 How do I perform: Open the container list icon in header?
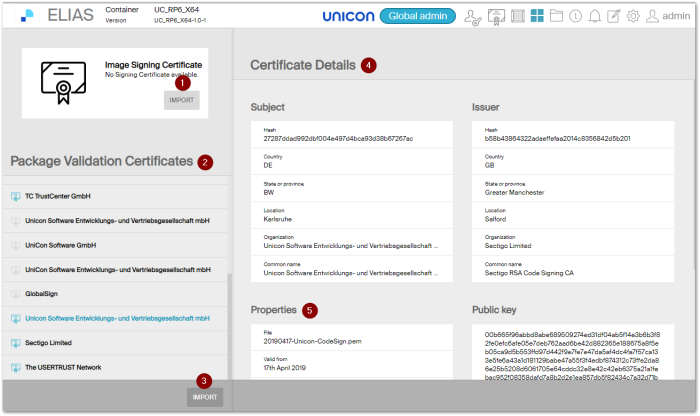point(518,16)
